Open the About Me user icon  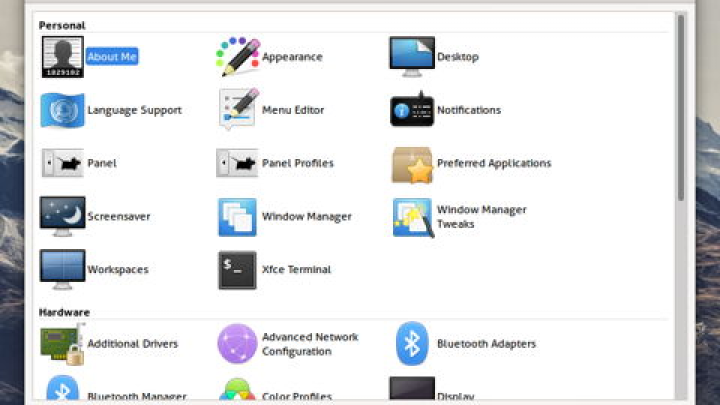click(x=62, y=57)
